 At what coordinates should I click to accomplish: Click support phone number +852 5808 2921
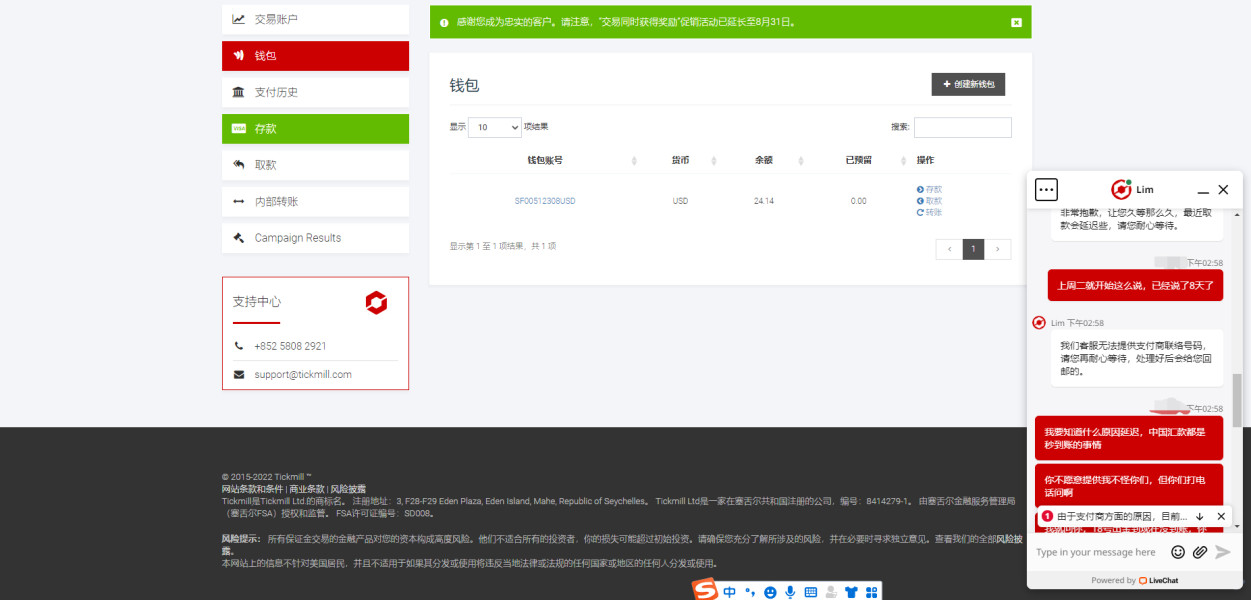[290, 346]
